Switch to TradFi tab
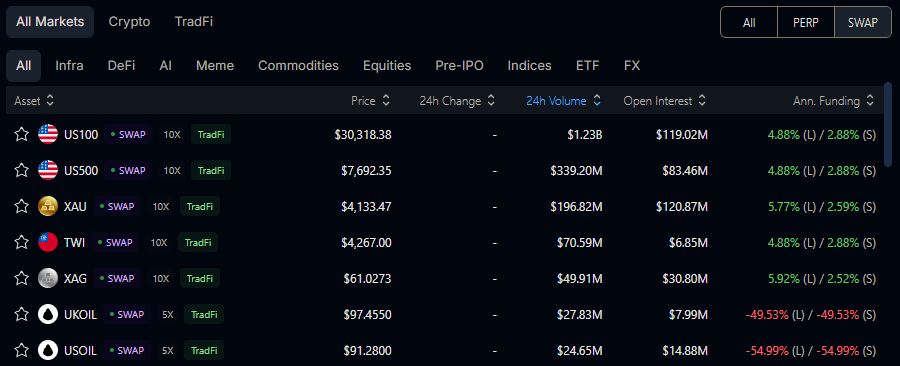 click(x=194, y=22)
